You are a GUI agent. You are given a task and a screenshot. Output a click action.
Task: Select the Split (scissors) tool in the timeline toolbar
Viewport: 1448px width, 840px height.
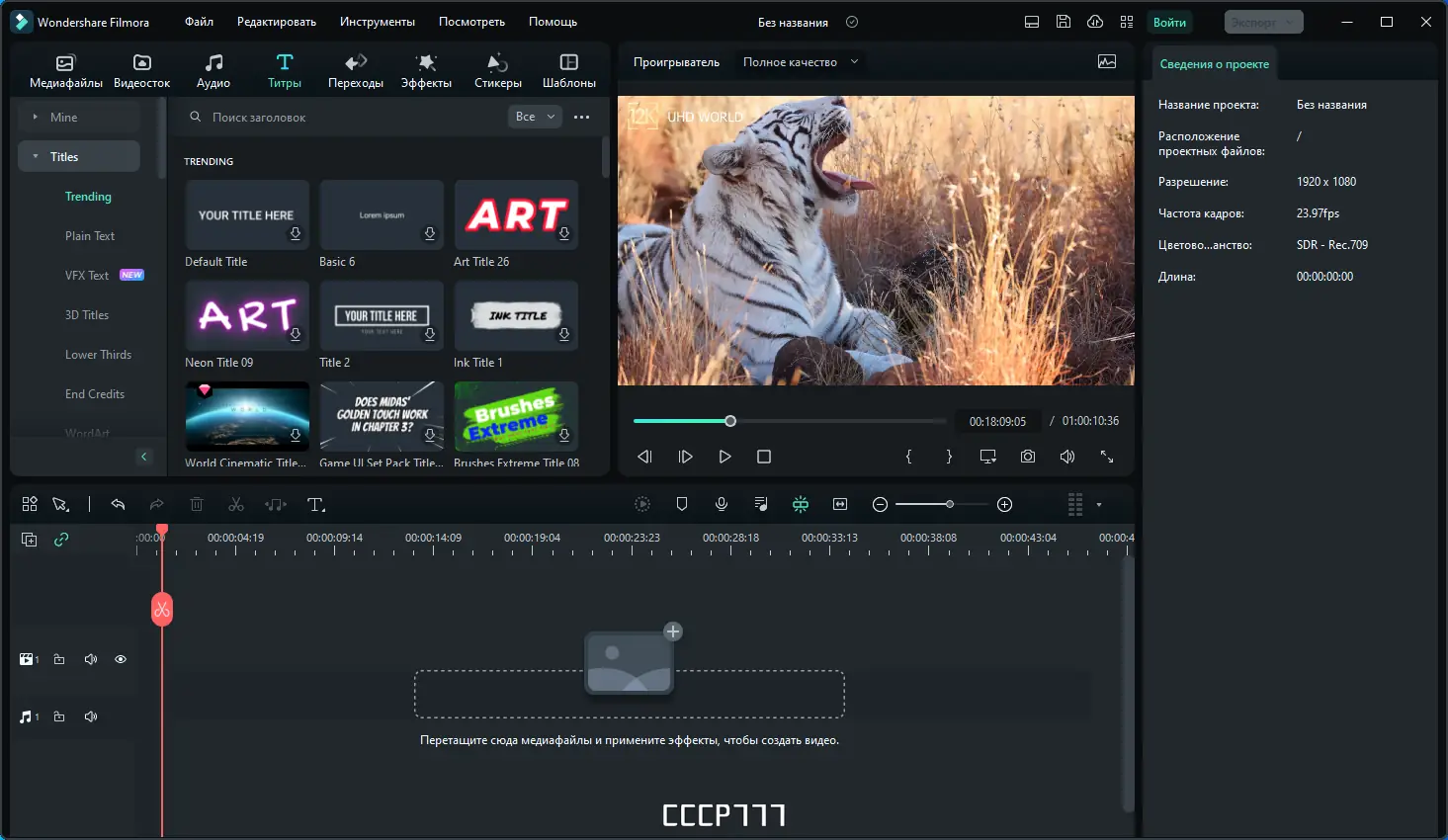(x=236, y=504)
